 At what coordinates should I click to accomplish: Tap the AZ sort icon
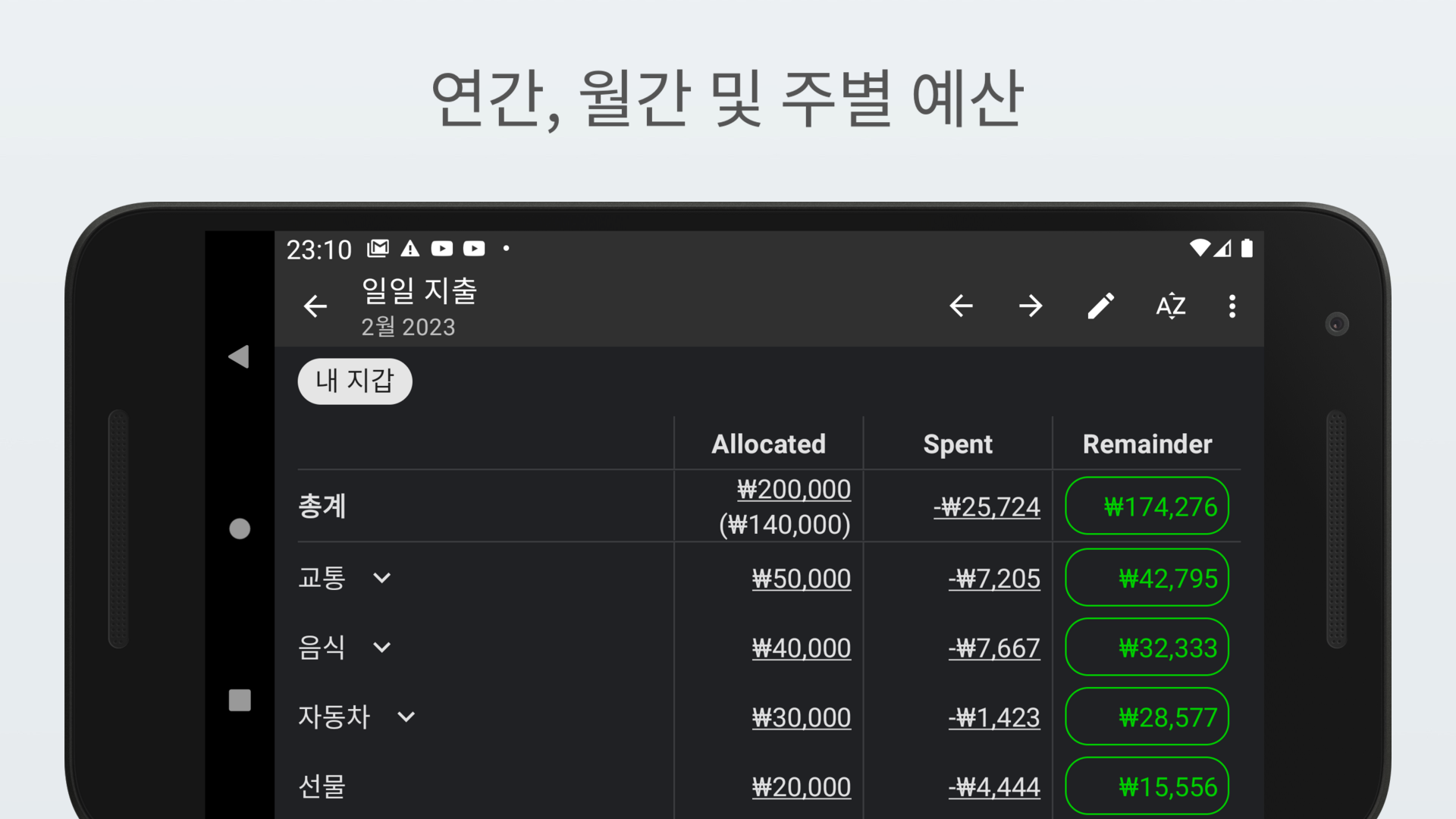tap(1170, 306)
